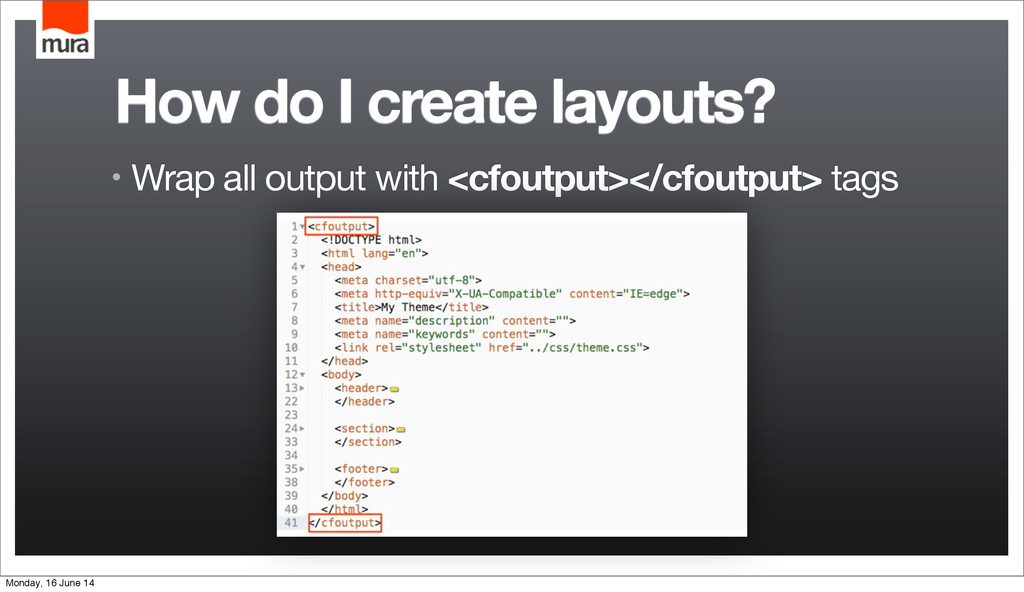Viewport: 1024px width, 592px height.
Task: Collapse the fold arrow on line 1
Action: [302, 227]
